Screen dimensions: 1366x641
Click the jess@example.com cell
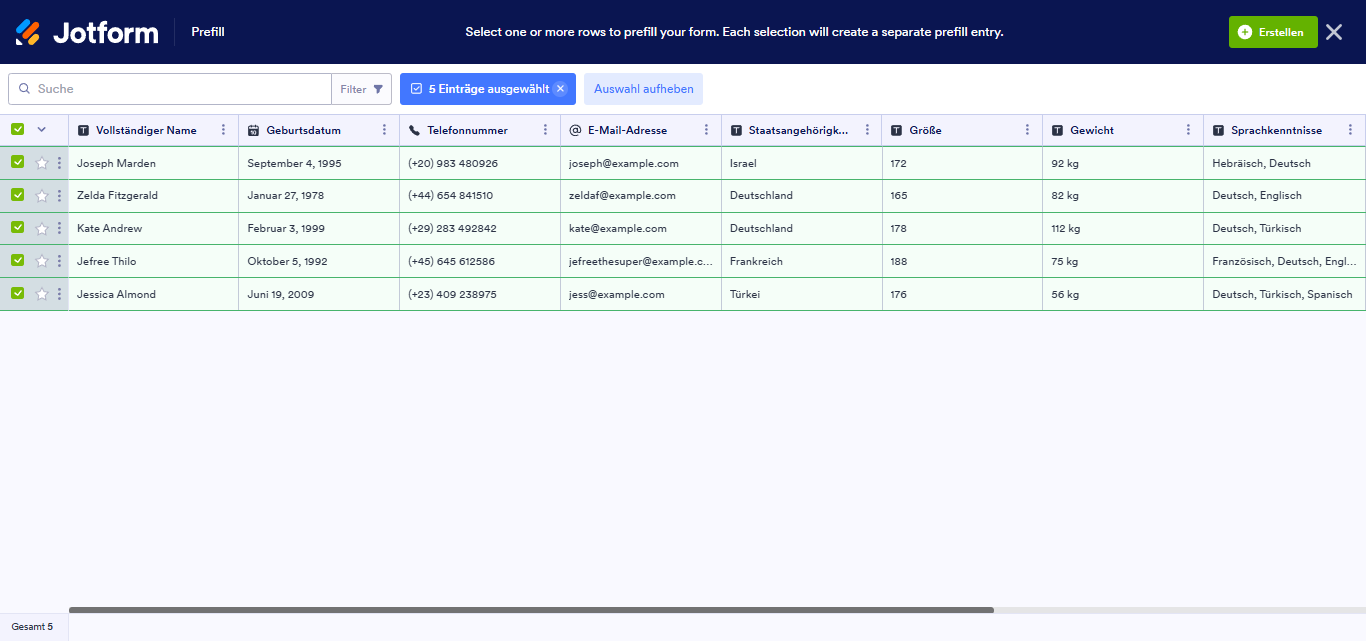point(641,294)
